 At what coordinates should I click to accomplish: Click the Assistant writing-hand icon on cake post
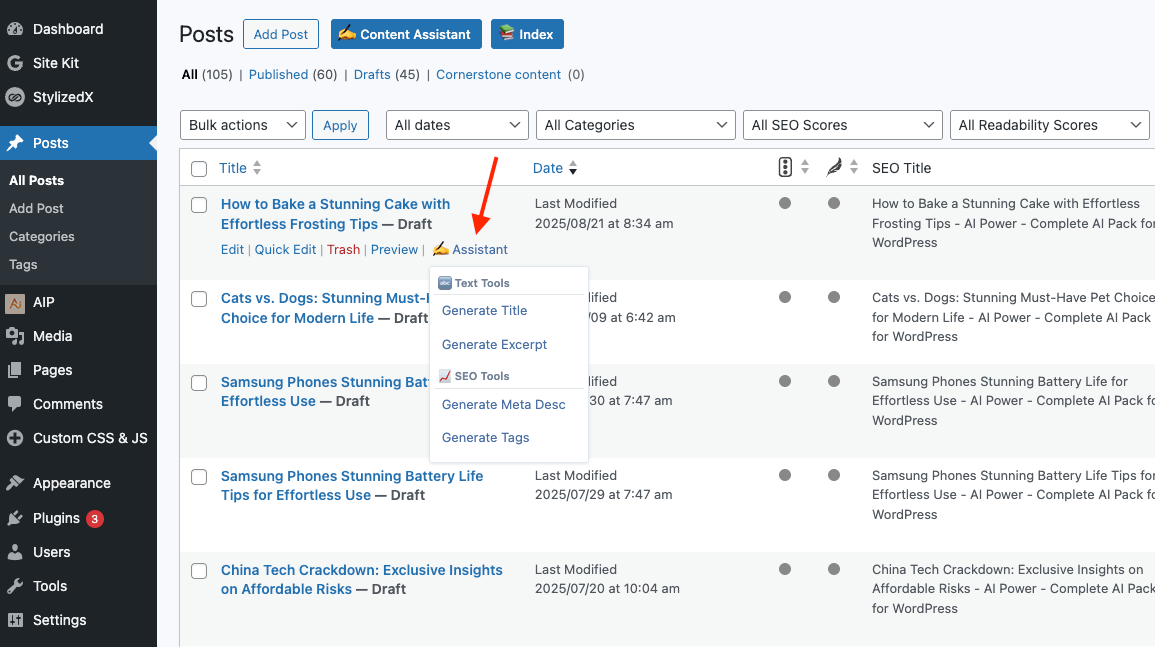point(440,249)
